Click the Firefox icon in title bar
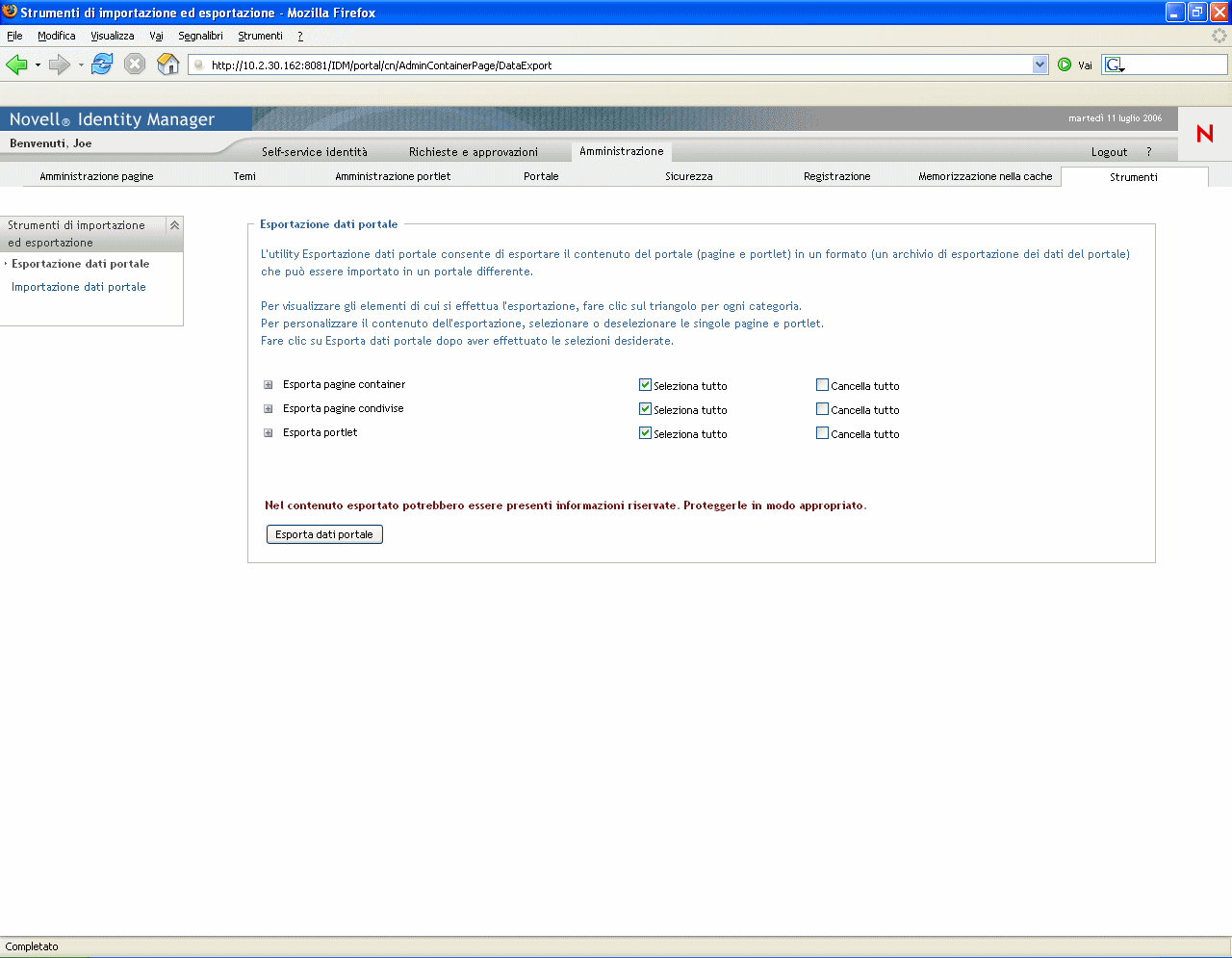 click(10, 12)
